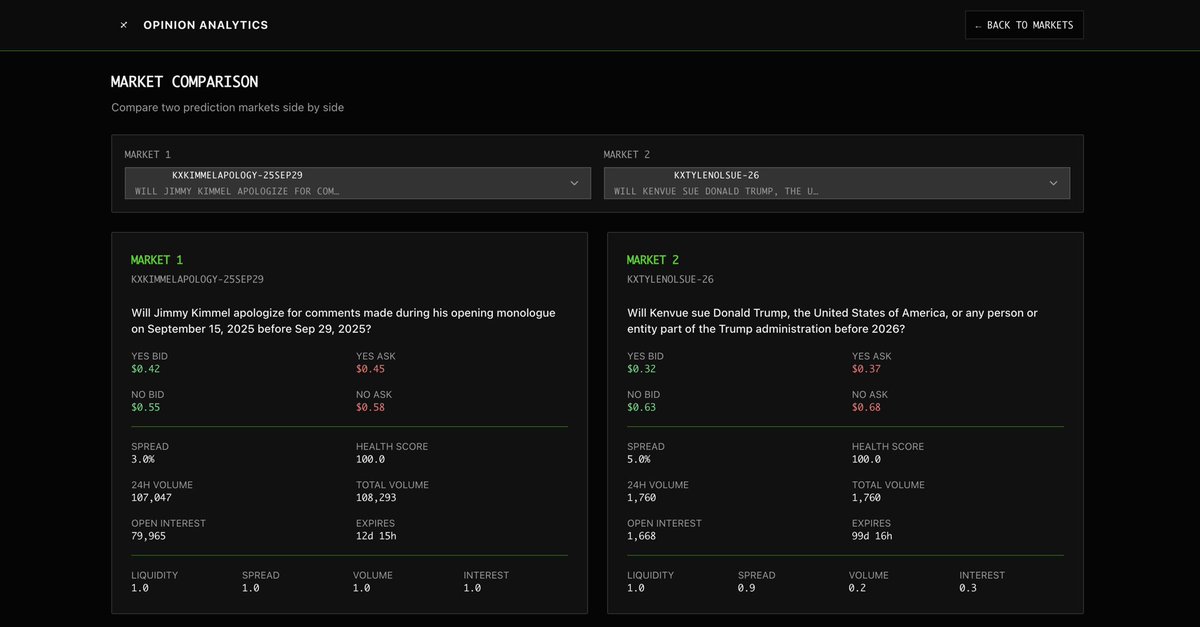
Task: Click Market 2 interest score 0.3
Action: (968, 588)
